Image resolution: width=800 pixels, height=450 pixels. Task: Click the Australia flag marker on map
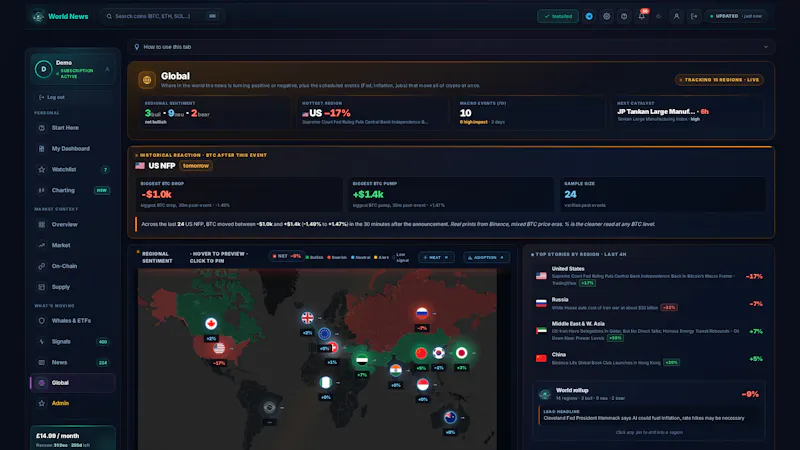click(450, 417)
